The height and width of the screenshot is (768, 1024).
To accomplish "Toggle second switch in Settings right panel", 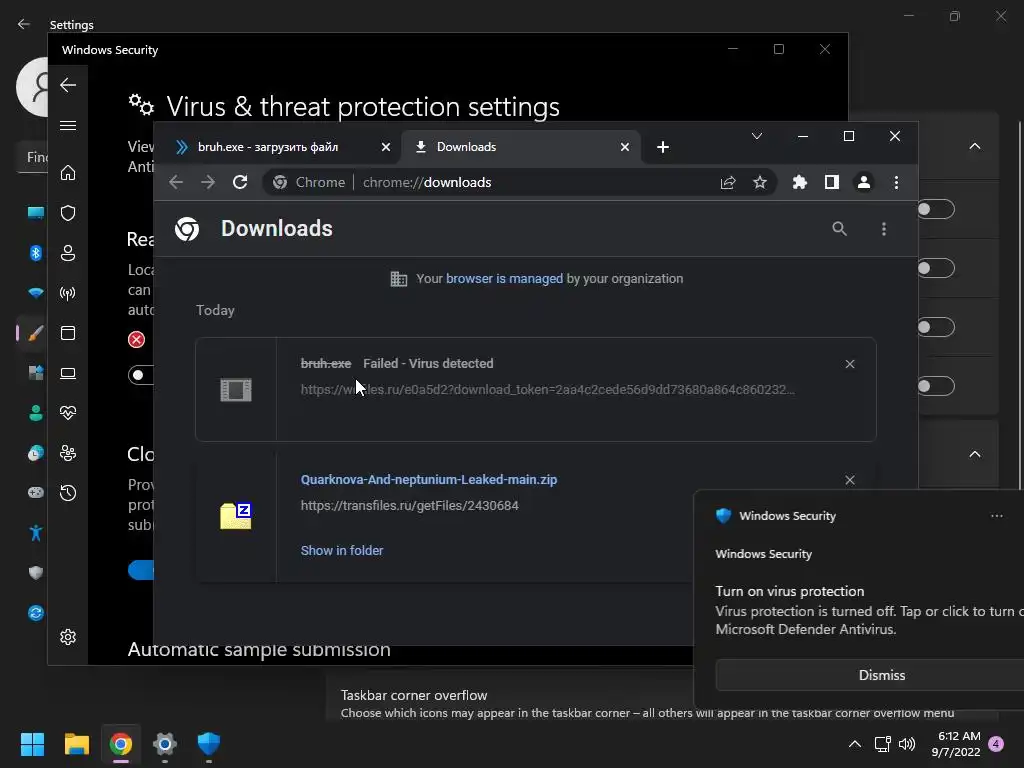I will (x=936, y=268).
